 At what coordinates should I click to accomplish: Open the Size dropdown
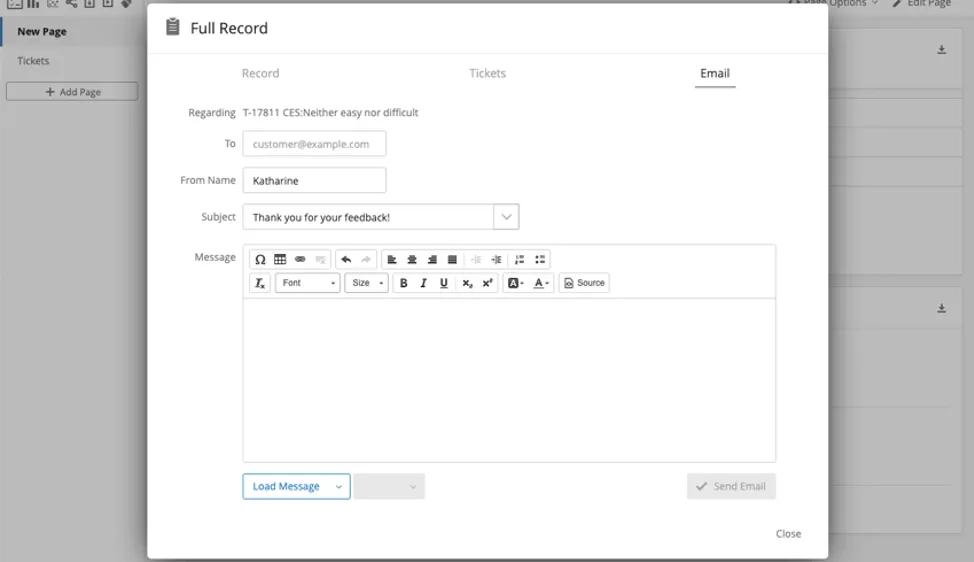coord(366,283)
